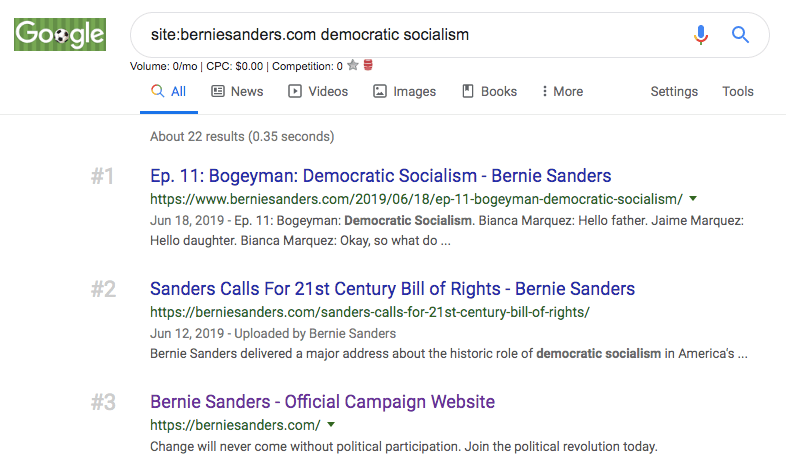Open 'Sanders Calls For 21st Century Bill of Rights' link
Screen dimensions: 786x470
click(392, 289)
